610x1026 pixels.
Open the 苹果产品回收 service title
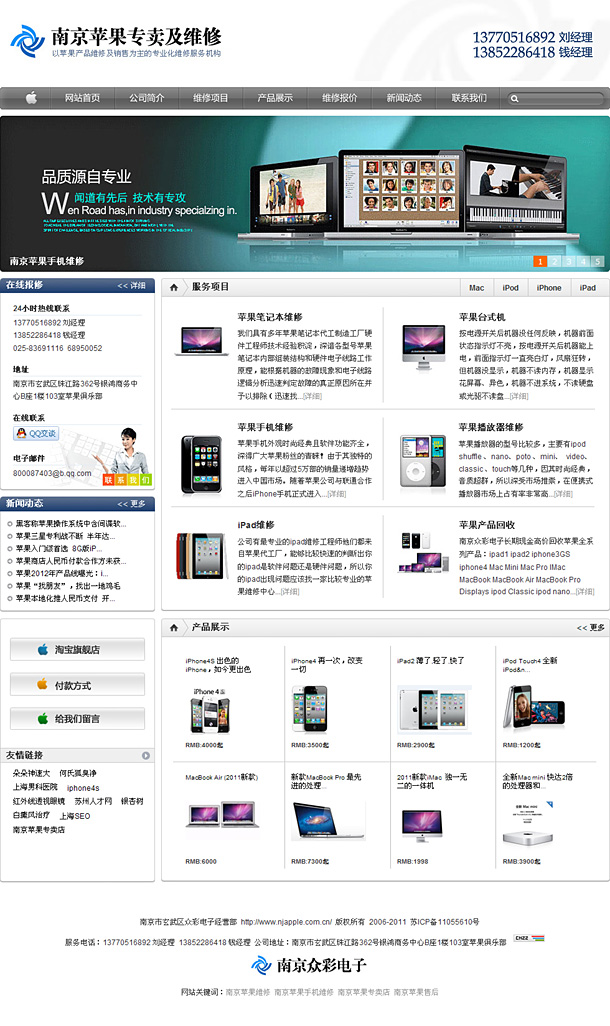point(486,525)
